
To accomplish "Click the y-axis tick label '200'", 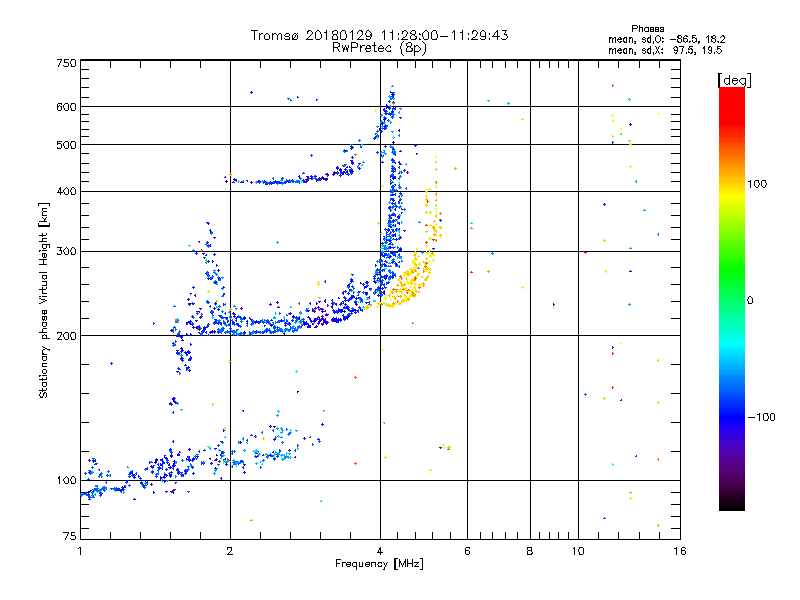I will point(66,336).
